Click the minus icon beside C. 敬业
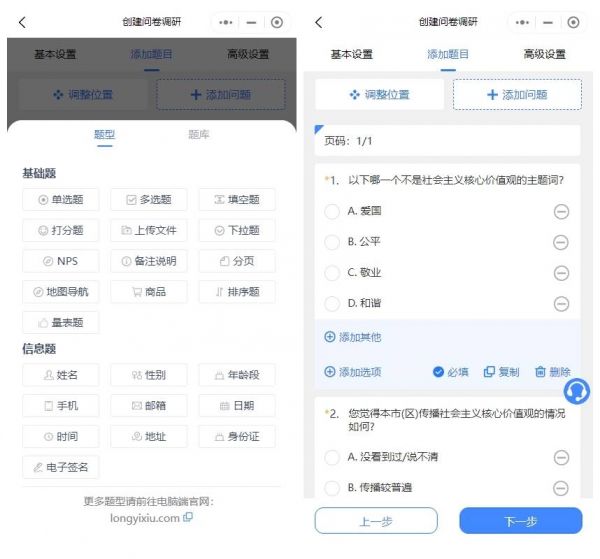600x559 pixels. [x=561, y=273]
